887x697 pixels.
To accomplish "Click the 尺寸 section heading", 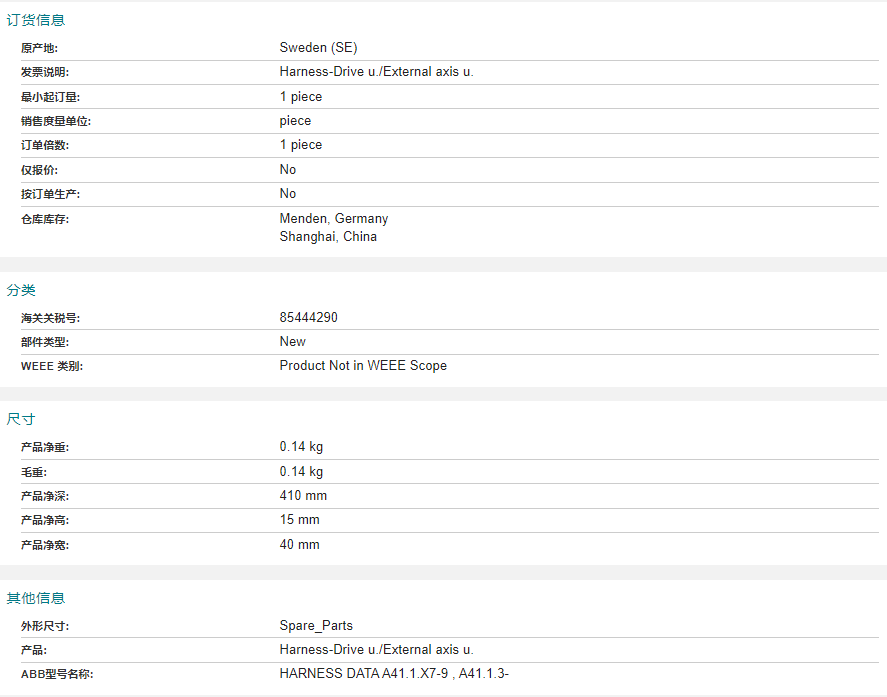I will coord(21,419).
